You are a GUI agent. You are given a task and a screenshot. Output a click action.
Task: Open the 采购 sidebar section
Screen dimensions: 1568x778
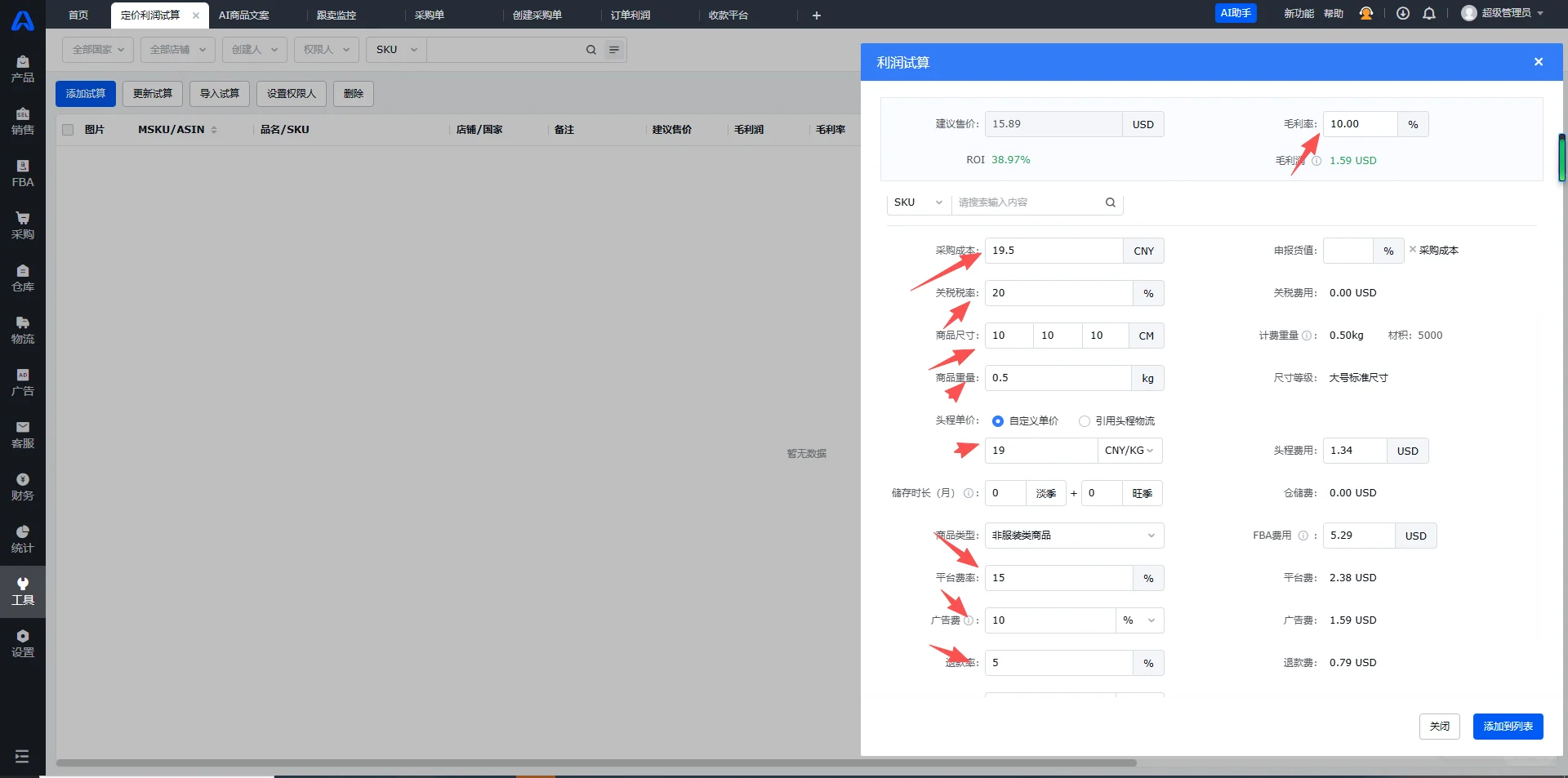[23, 225]
